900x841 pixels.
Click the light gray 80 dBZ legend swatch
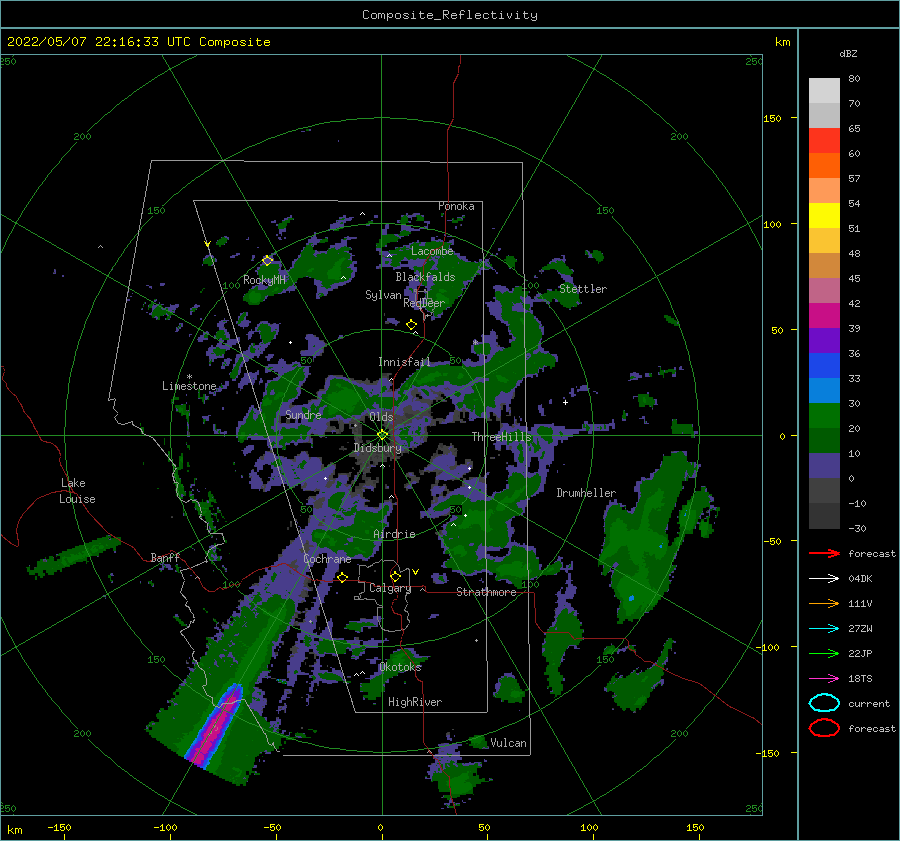tap(824, 91)
